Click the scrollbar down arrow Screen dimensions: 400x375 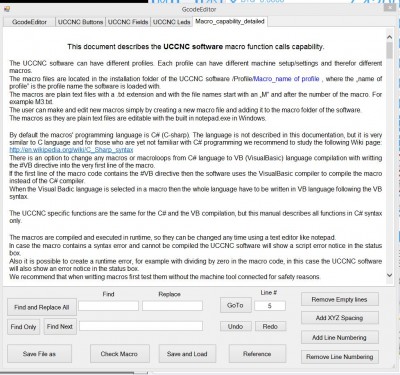tap(389, 275)
